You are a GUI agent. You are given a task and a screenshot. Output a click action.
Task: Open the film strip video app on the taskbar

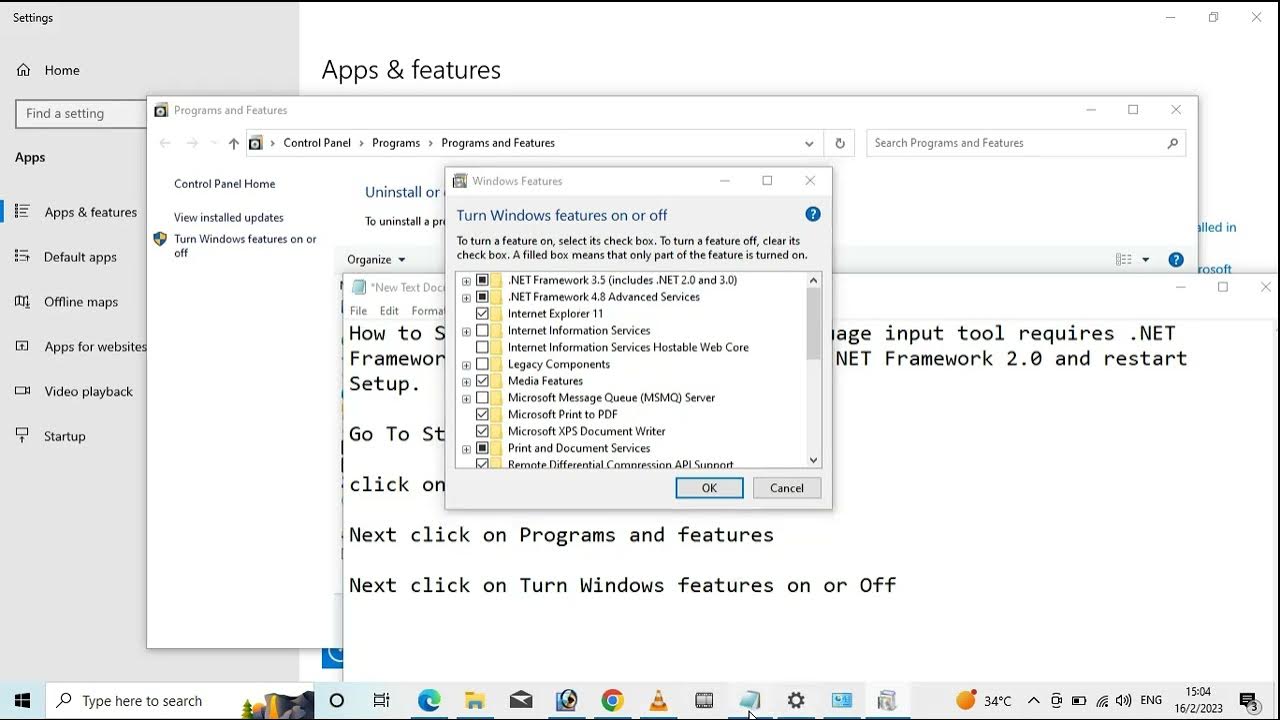coord(704,700)
